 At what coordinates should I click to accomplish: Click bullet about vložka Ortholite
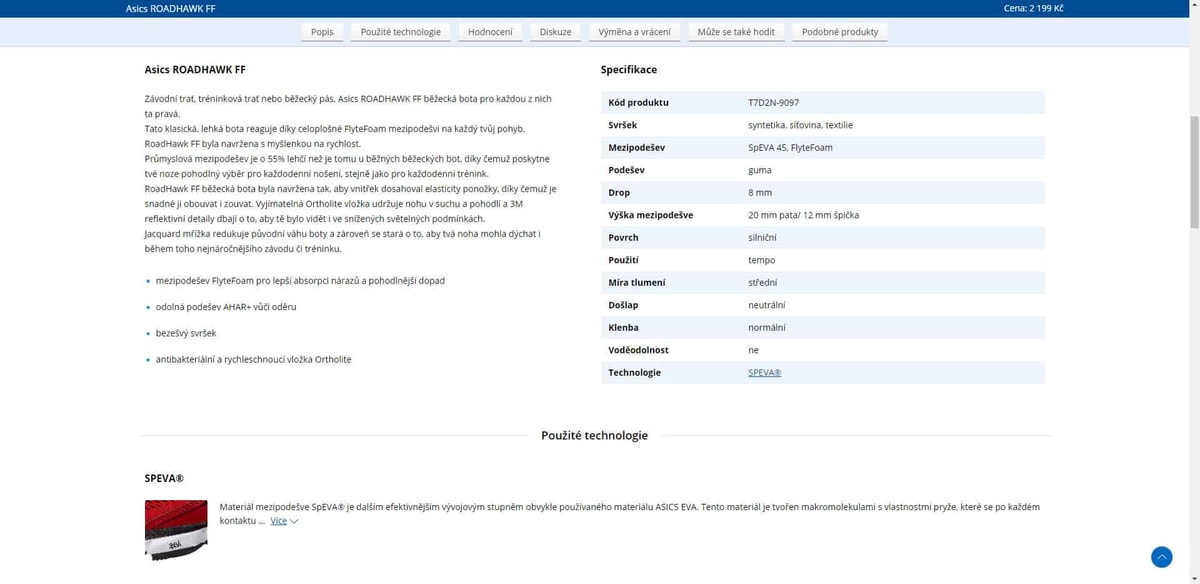(253, 359)
